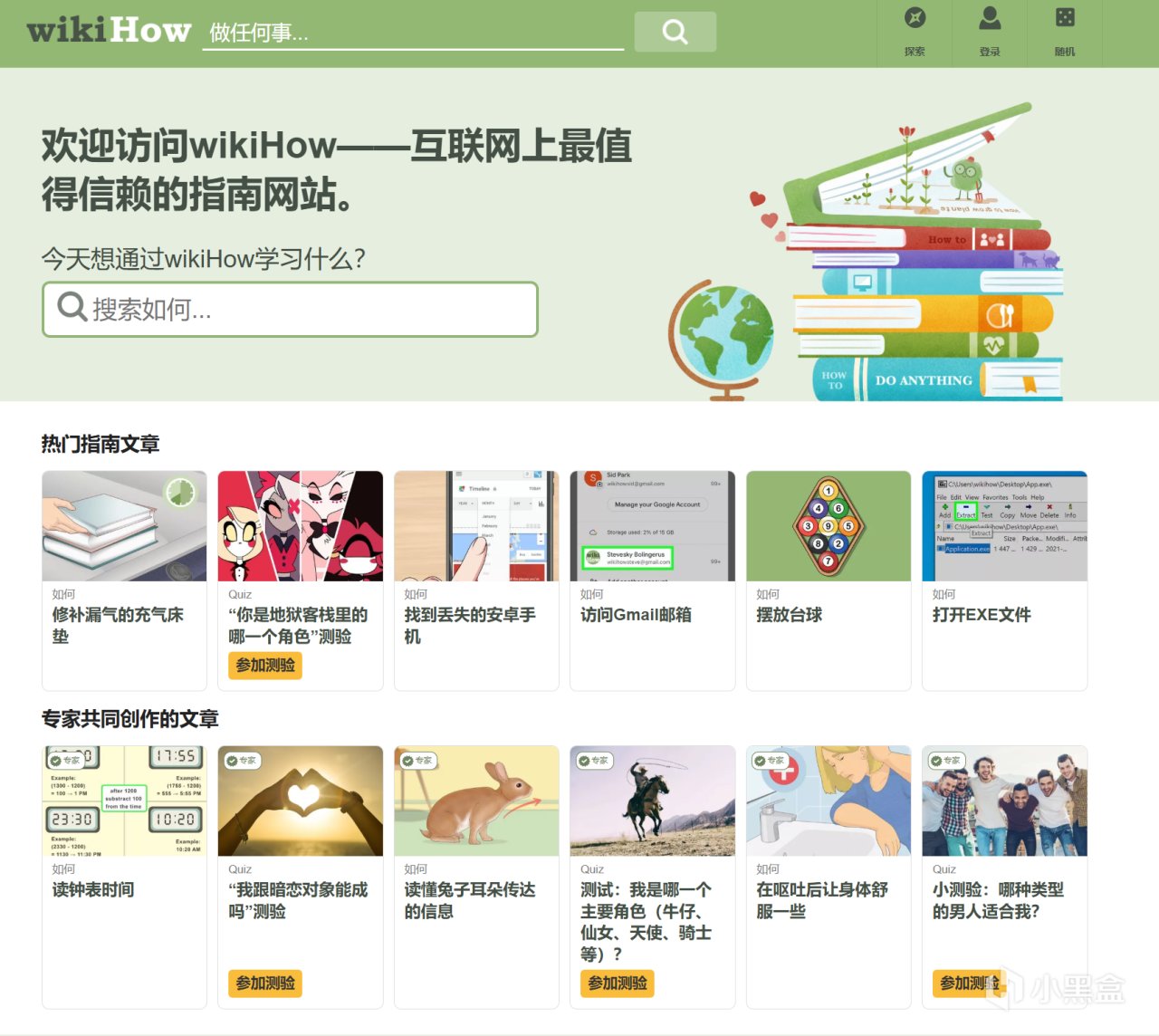This screenshot has width=1159, height=1036.
Task: Click the 专家 badge on rabbit card
Action: (x=417, y=761)
